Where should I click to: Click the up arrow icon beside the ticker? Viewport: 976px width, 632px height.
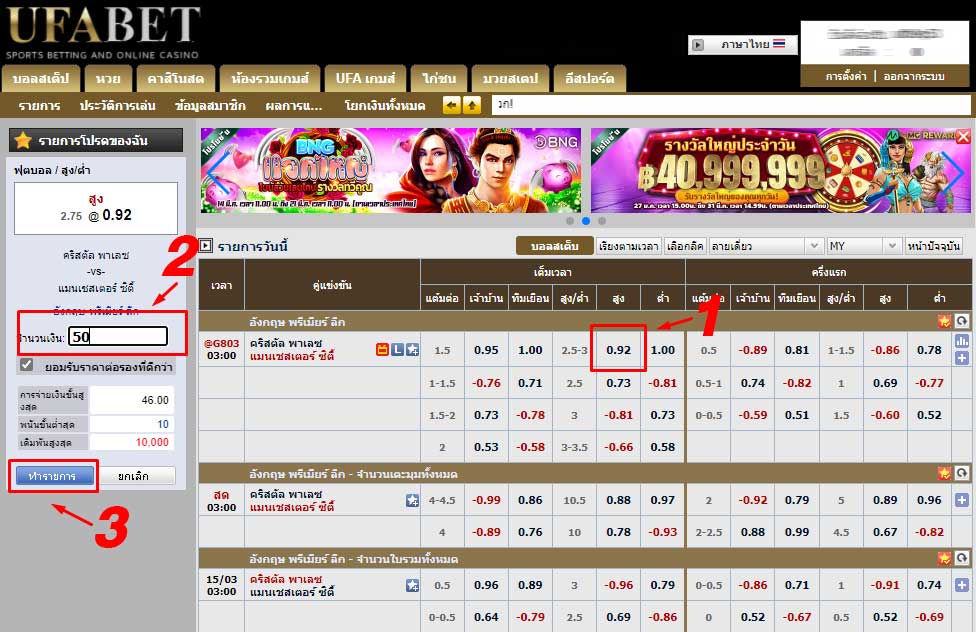coord(471,105)
